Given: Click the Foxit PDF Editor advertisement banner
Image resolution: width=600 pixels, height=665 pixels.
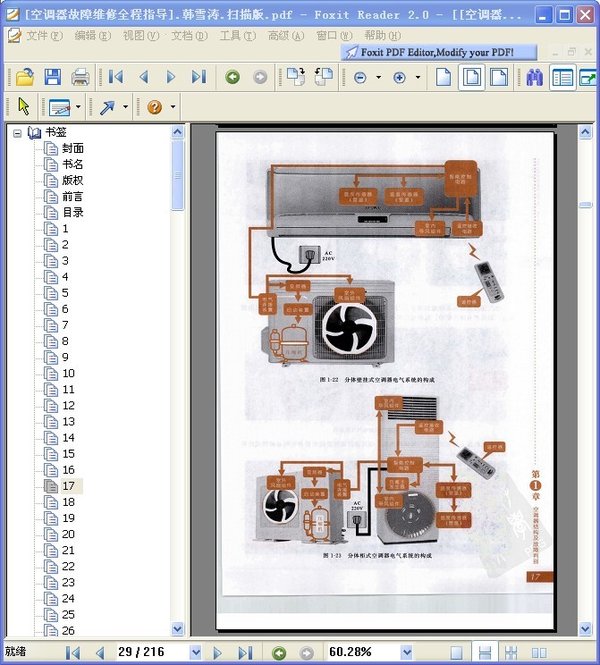Looking at the screenshot, I should pyautogui.click(x=438, y=52).
